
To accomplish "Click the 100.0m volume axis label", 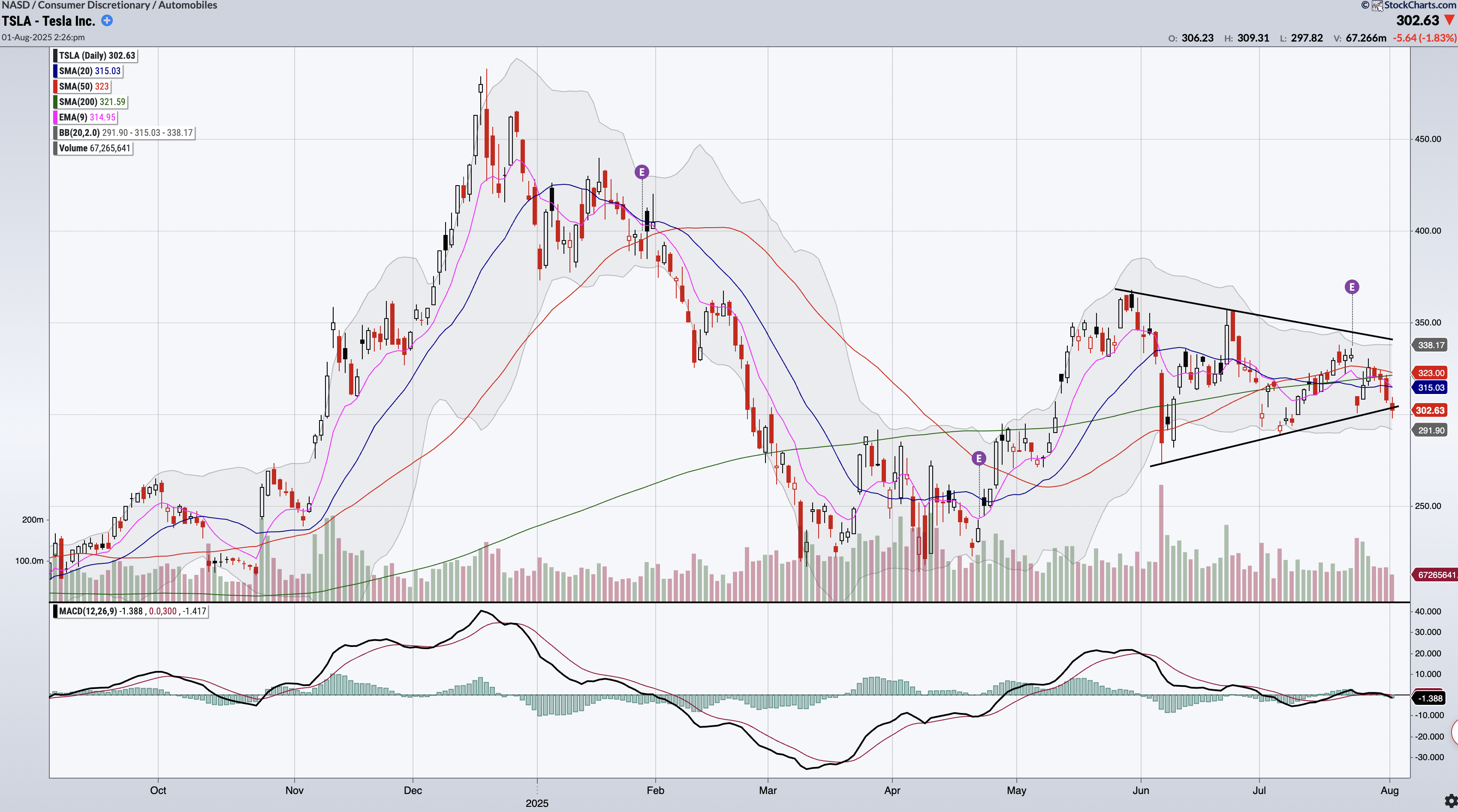I will 30,561.
